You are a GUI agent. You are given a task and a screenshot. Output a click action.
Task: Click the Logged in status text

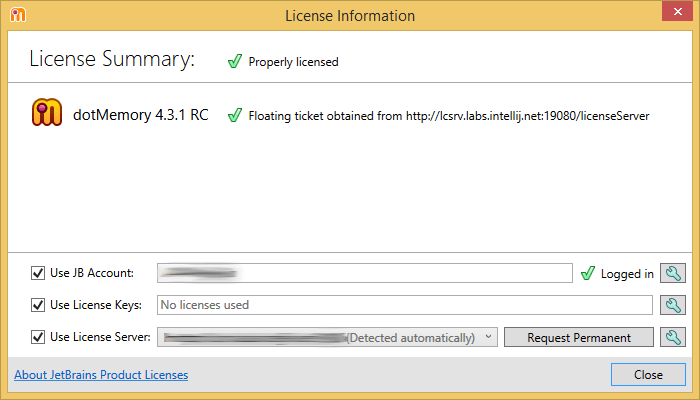pyautogui.click(x=627, y=274)
